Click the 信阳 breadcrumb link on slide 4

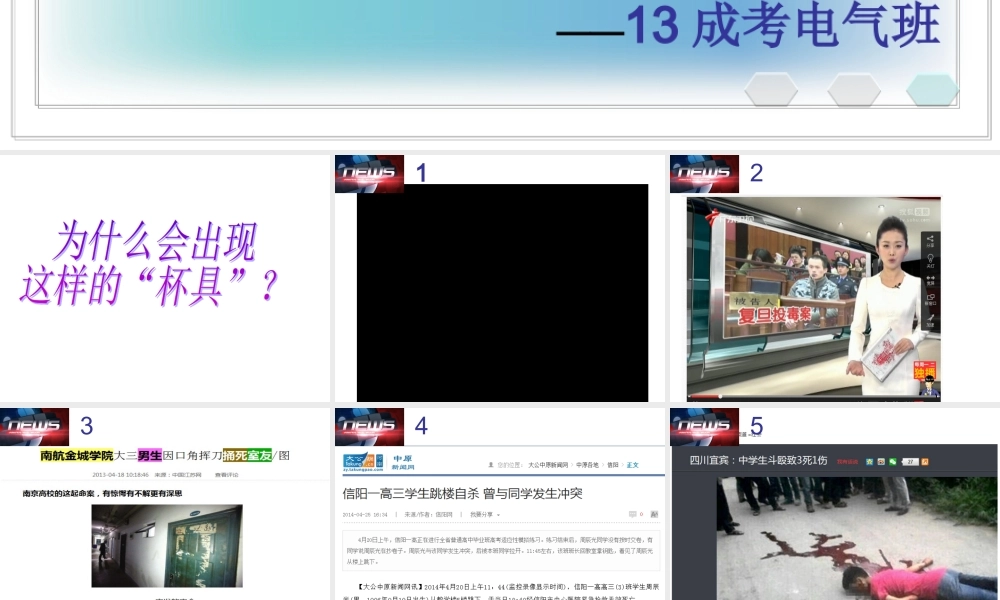pos(612,465)
